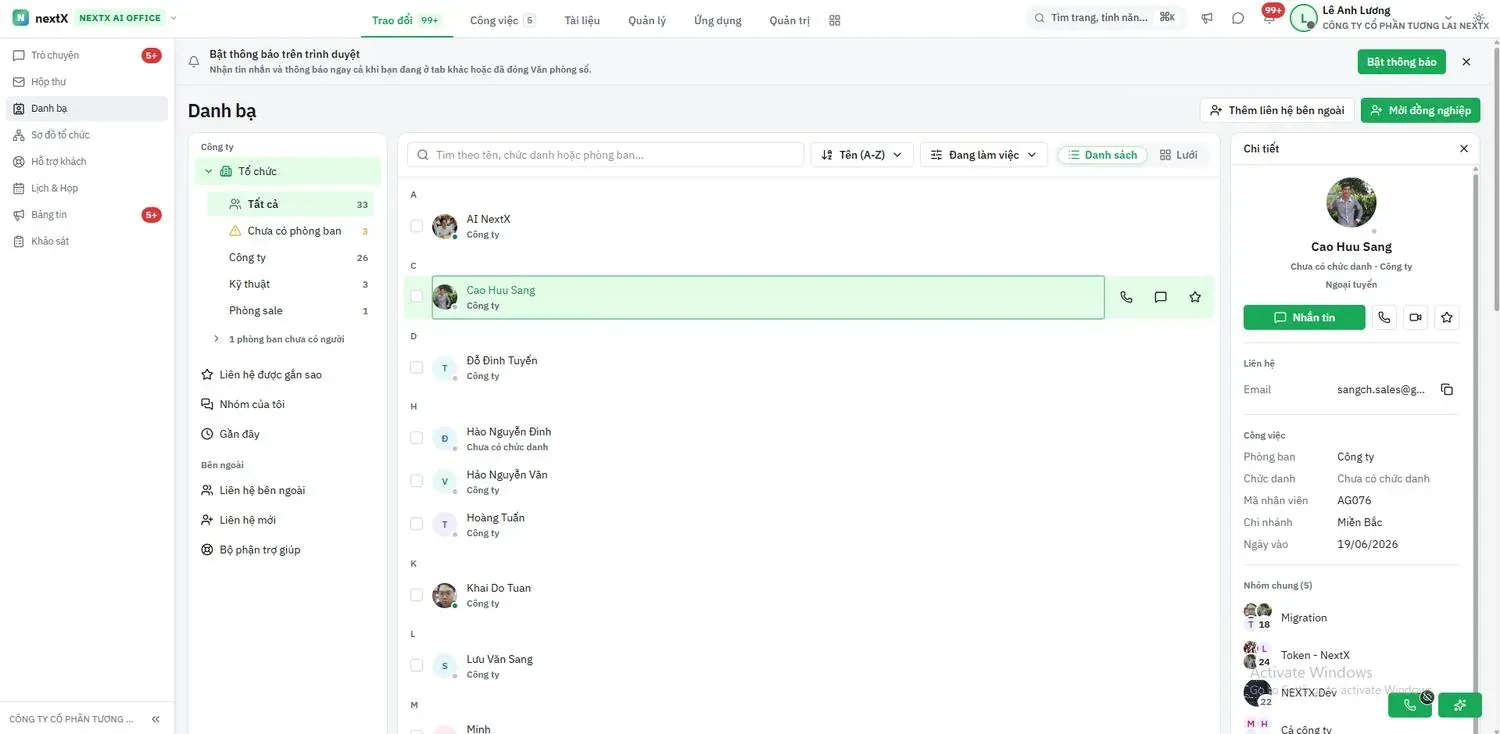1500x734 pixels.
Task: Click Thêm liên hệ bên ngoài button
Action: tap(1277, 110)
